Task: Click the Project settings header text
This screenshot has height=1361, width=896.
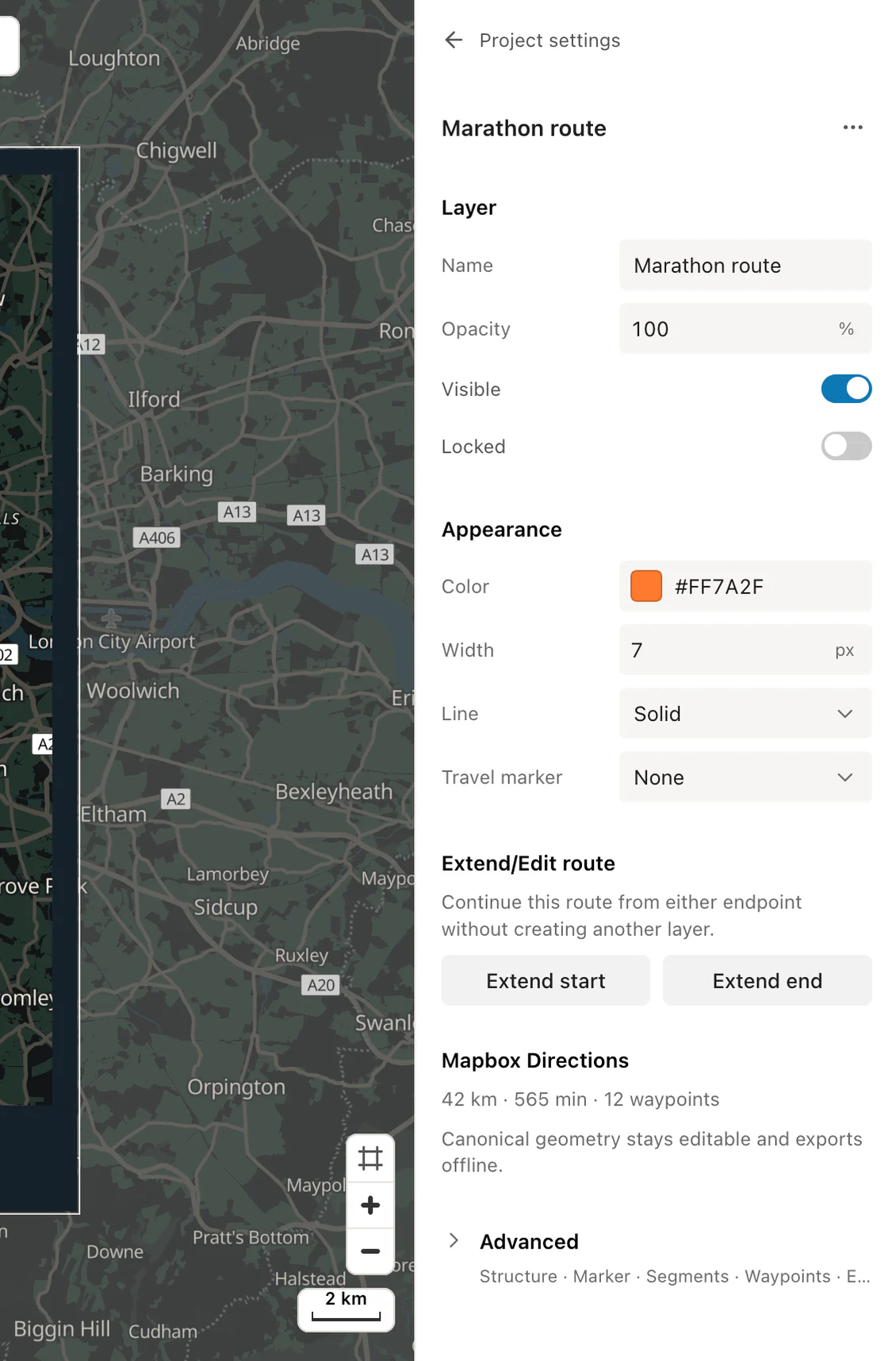Action: point(549,40)
